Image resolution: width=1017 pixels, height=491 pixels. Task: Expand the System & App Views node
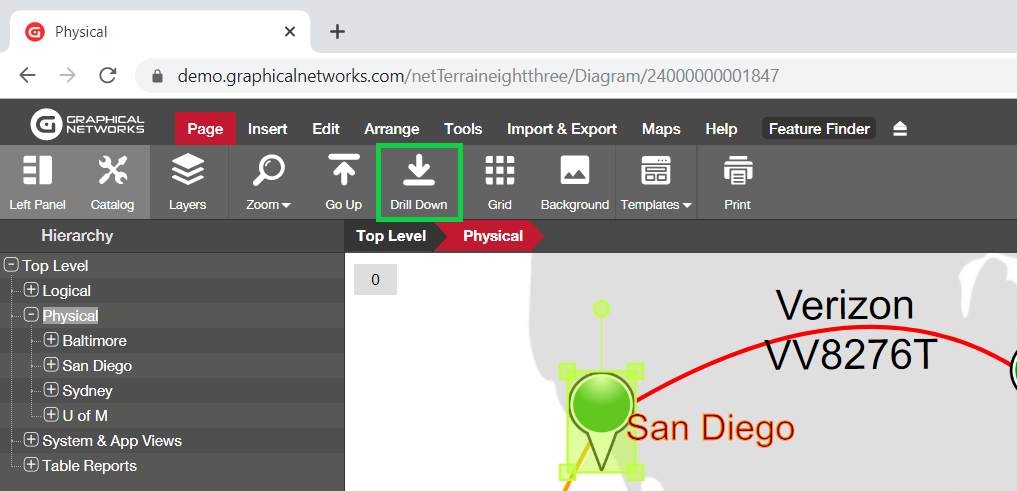click(31, 440)
